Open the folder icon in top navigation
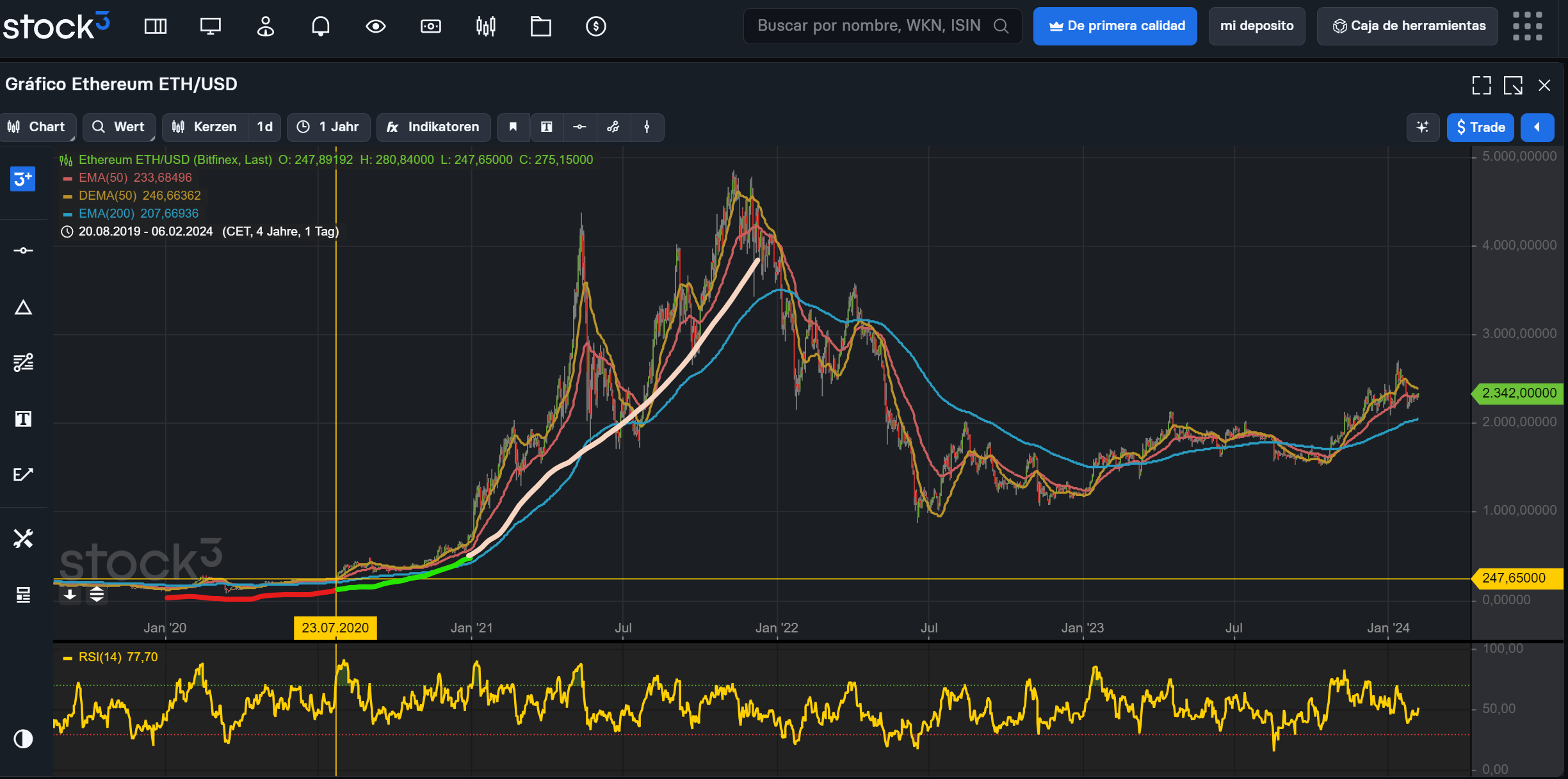The image size is (1568, 779). point(540,26)
